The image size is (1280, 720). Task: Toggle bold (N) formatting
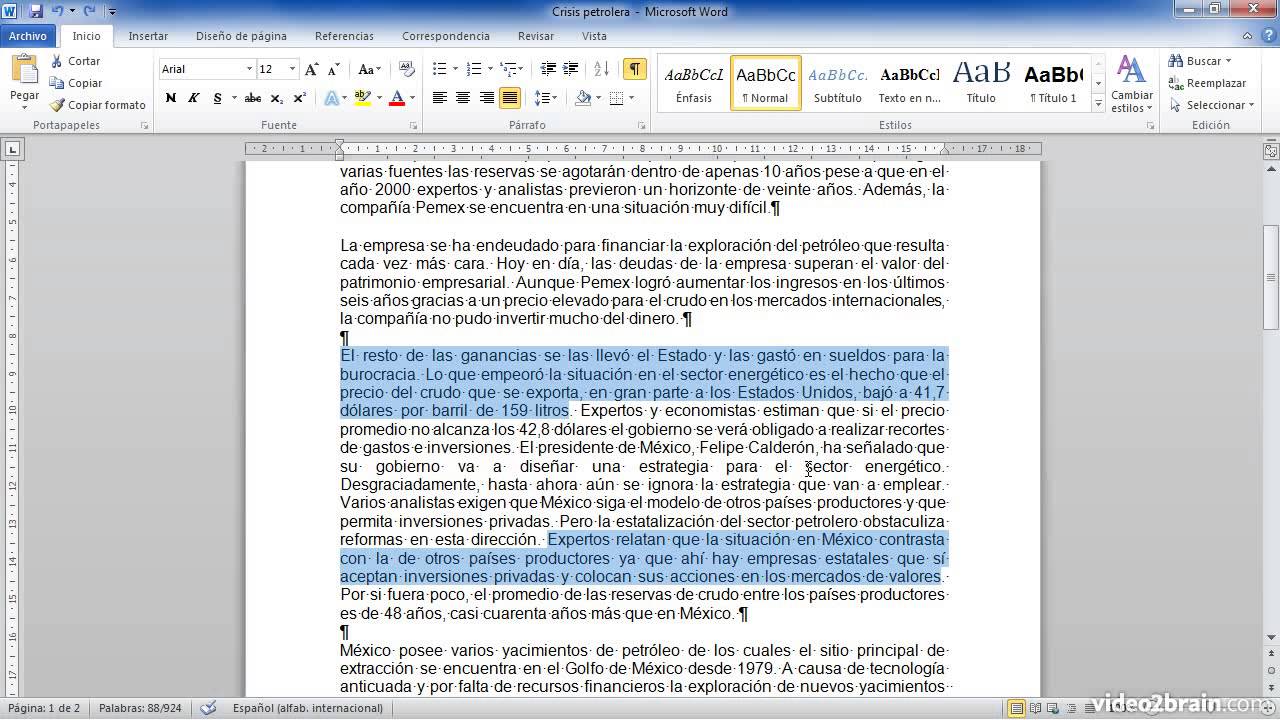tap(170, 98)
